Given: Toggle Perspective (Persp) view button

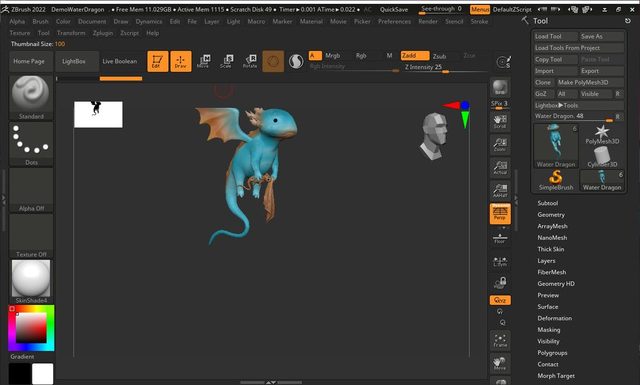Looking at the screenshot, I should [500, 214].
